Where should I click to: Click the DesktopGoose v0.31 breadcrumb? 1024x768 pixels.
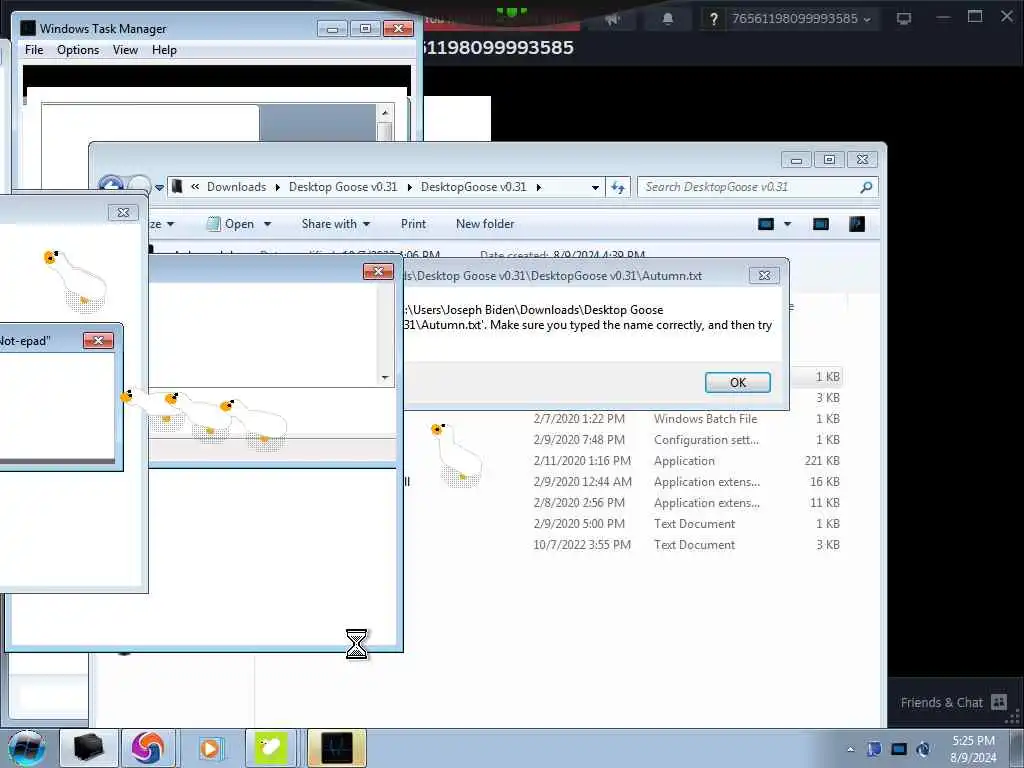click(x=473, y=187)
